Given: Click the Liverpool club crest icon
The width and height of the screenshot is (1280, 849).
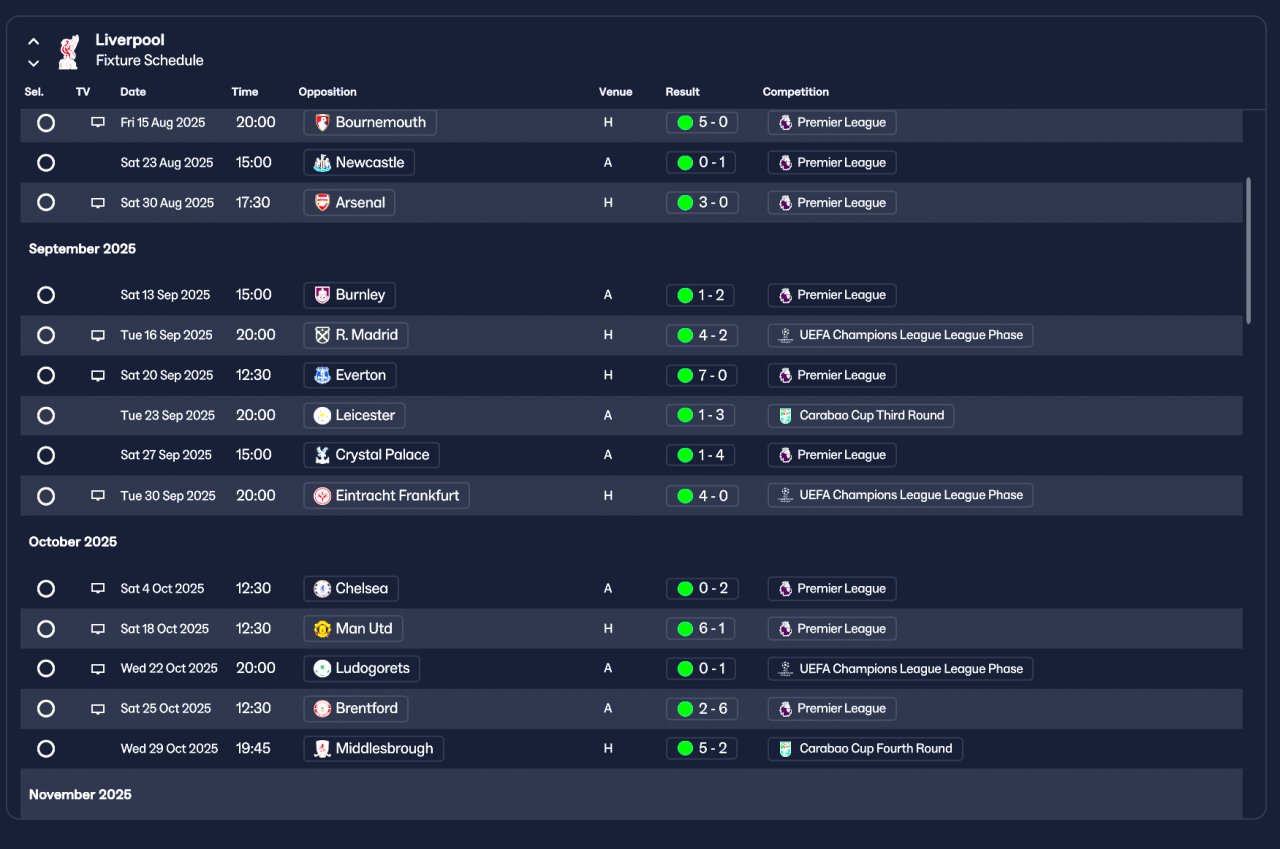Looking at the screenshot, I should click(x=68, y=51).
